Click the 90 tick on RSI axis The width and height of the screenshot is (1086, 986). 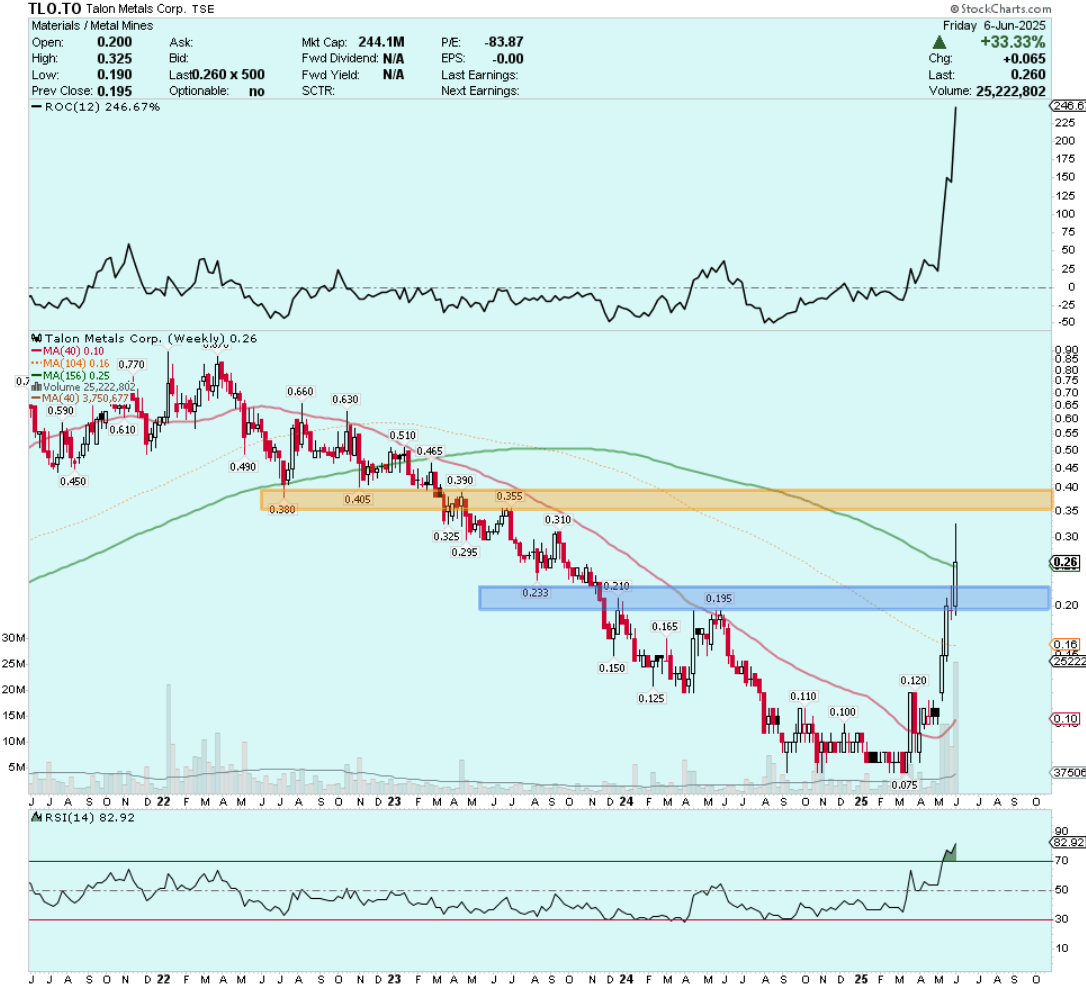pyautogui.click(x=1061, y=831)
